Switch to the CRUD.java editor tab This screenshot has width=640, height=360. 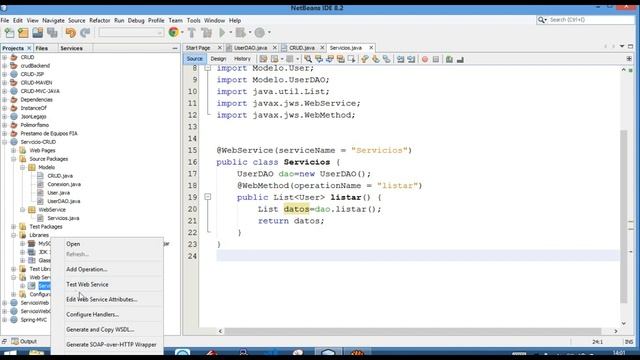(x=302, y=48)
